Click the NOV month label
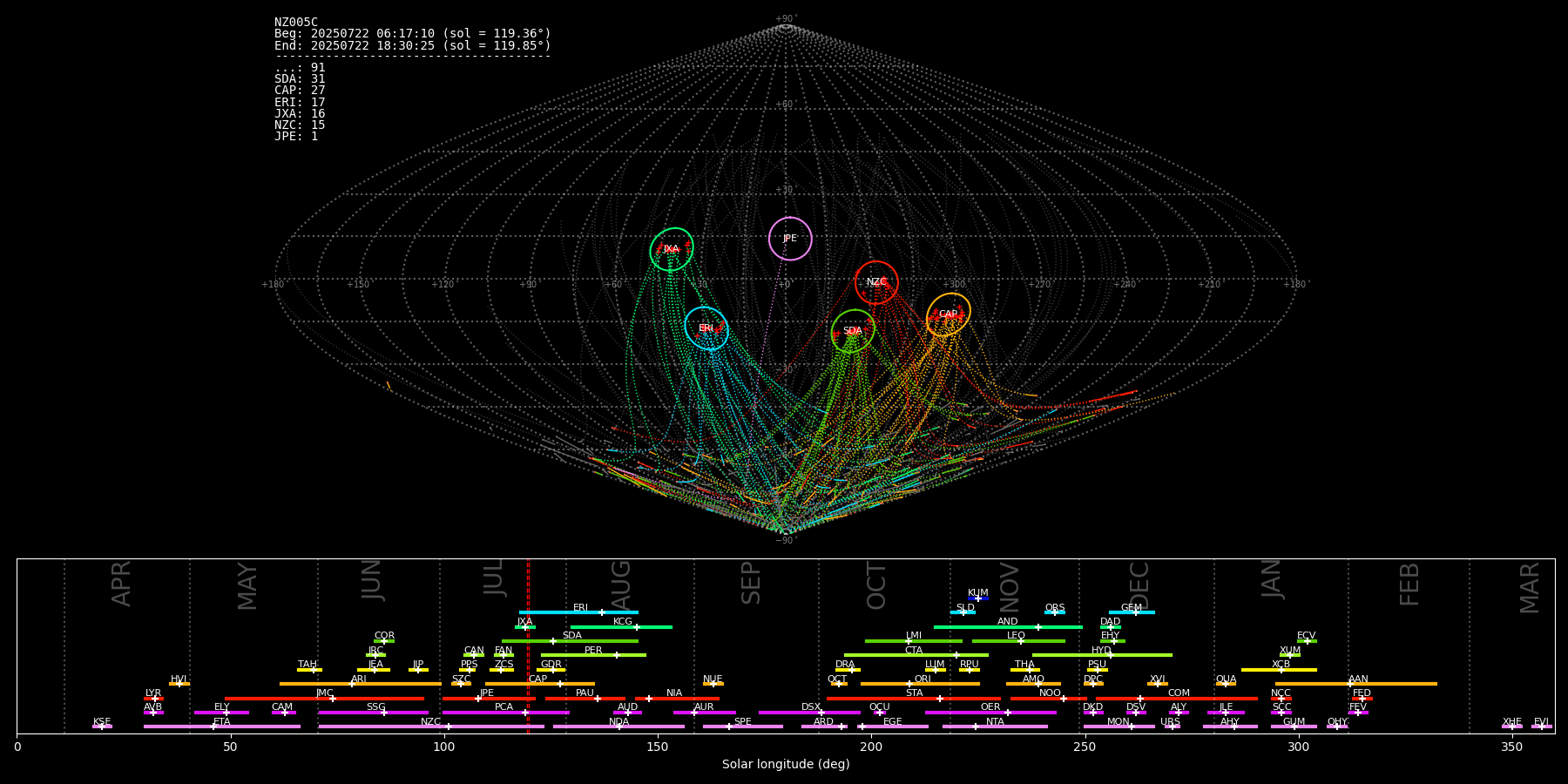Screen dimensions: 1568x784 tap(1009, 585)
